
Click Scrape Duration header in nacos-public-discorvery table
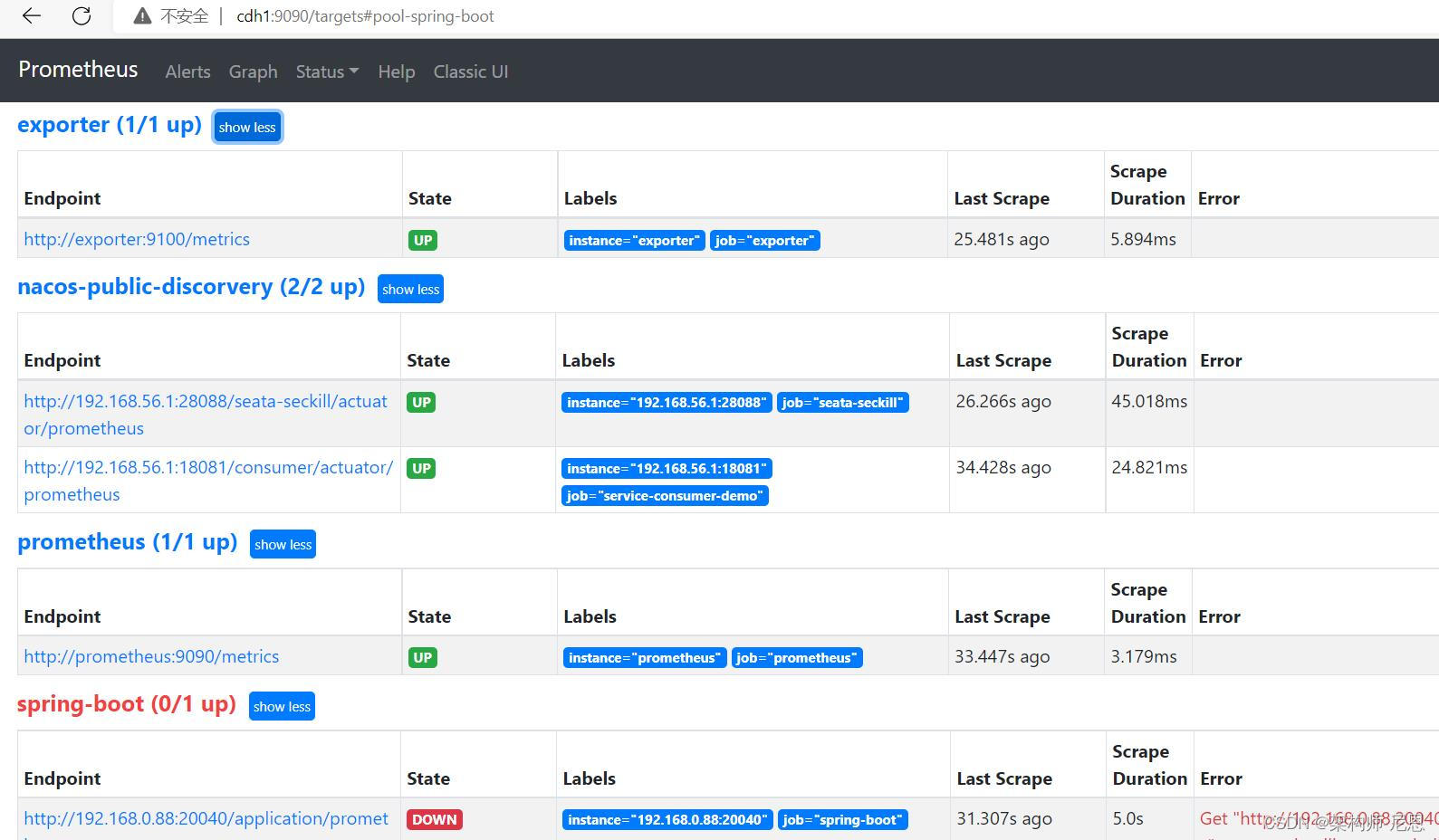pyautogui.click(x=1149, y=347)
